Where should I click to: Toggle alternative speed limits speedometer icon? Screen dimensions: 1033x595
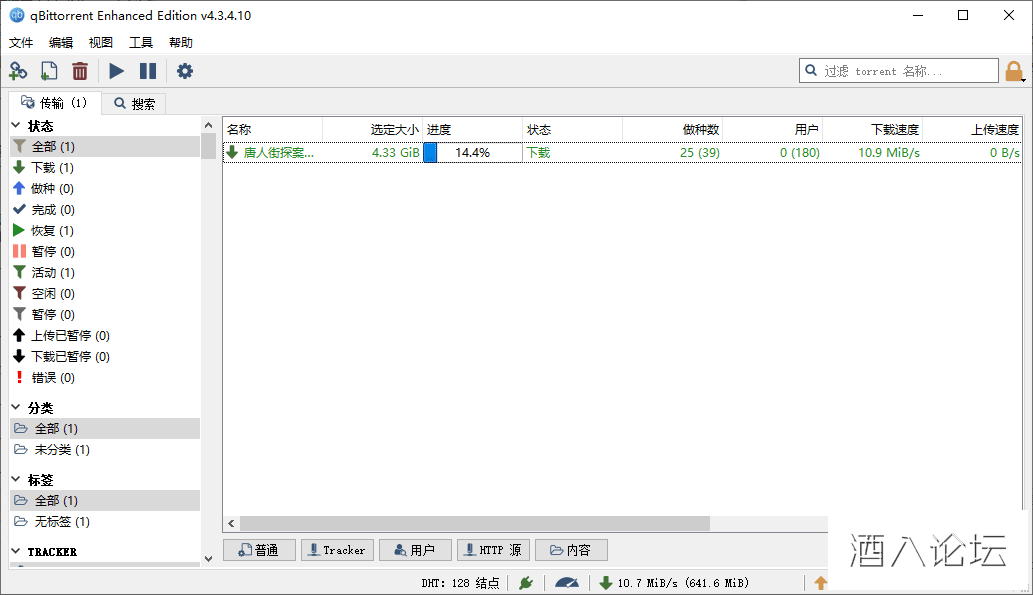point(567,583)
